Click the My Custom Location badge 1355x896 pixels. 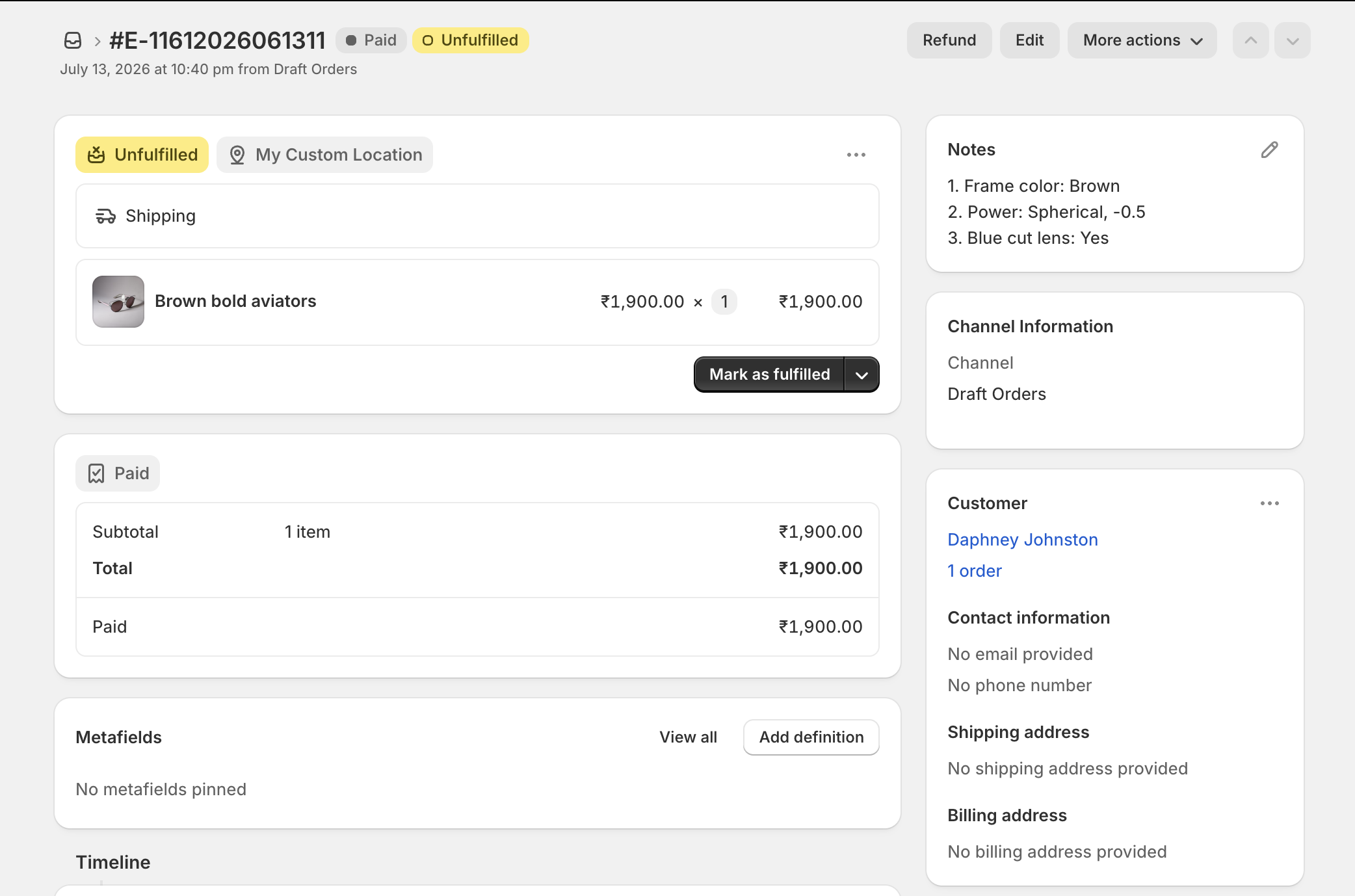pyautogui.click(x=324, y=155)
